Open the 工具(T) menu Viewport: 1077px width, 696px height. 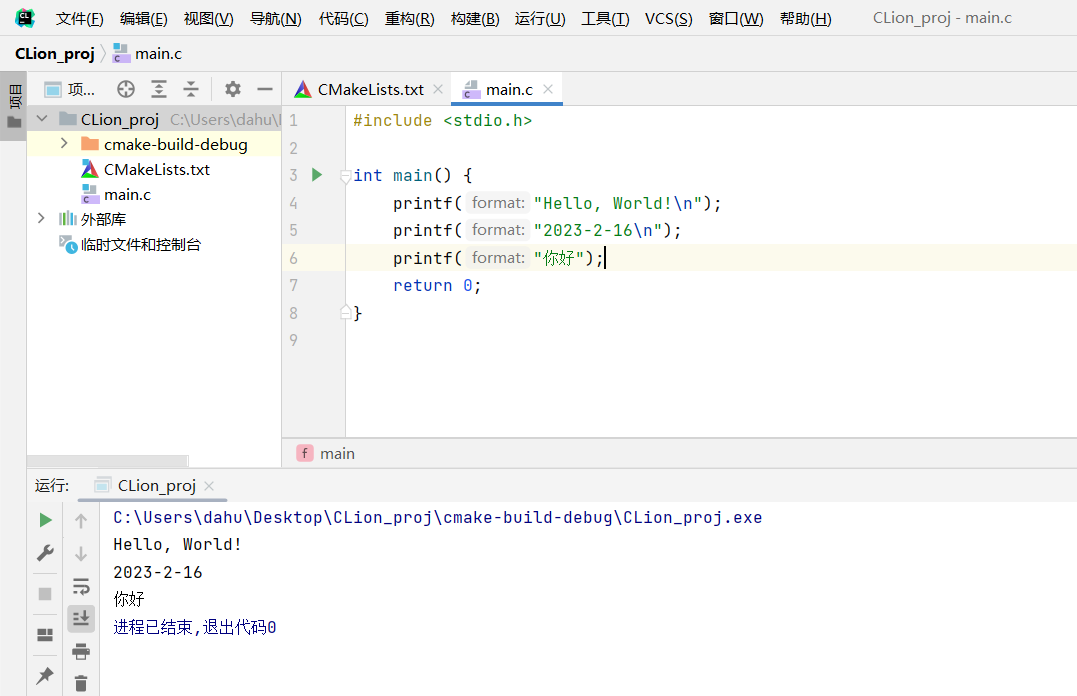click(x=605, y=19)
